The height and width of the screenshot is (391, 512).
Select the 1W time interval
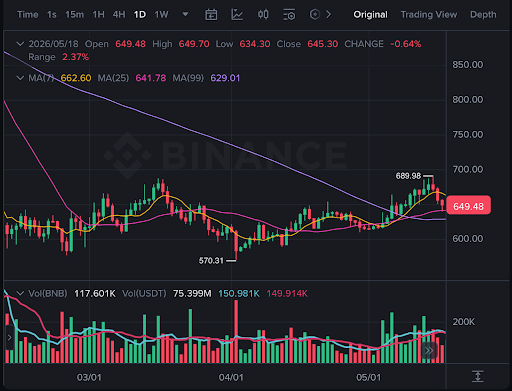(161, 15)
